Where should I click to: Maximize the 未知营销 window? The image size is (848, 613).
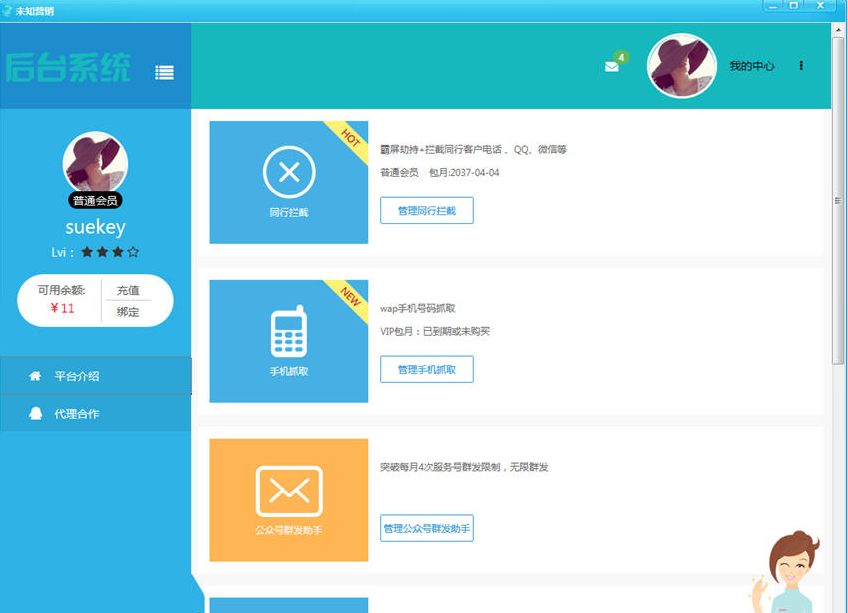(x=793, y=6)
